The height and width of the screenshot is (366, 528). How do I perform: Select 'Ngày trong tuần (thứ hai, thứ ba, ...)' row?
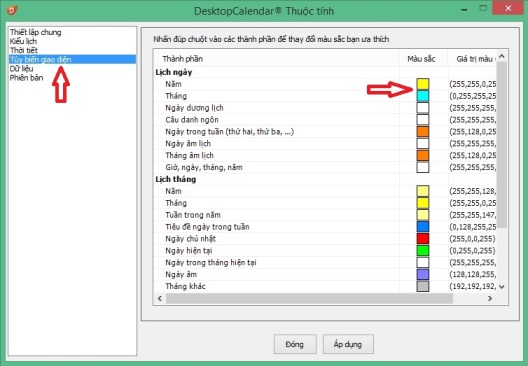(230, 132)
